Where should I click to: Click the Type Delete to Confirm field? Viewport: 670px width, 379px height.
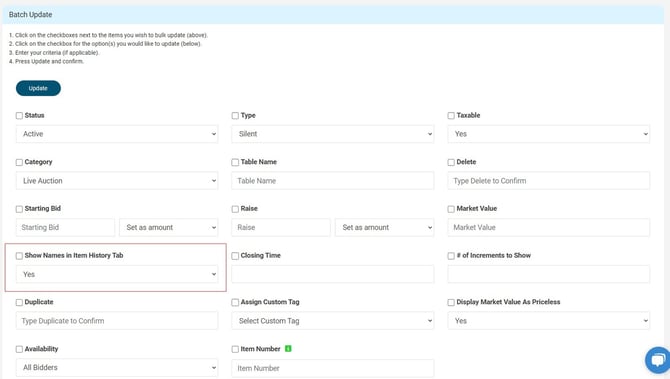click(x=549, y=181)
